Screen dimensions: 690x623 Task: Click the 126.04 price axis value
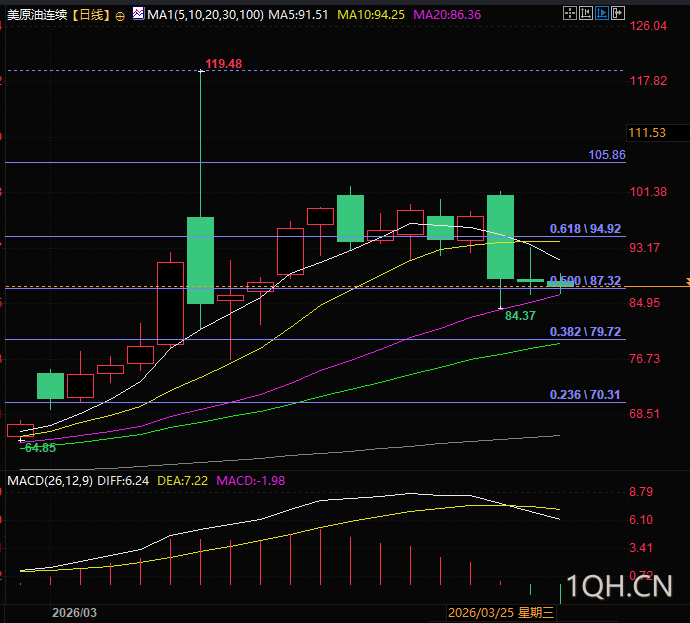[648, 26]
